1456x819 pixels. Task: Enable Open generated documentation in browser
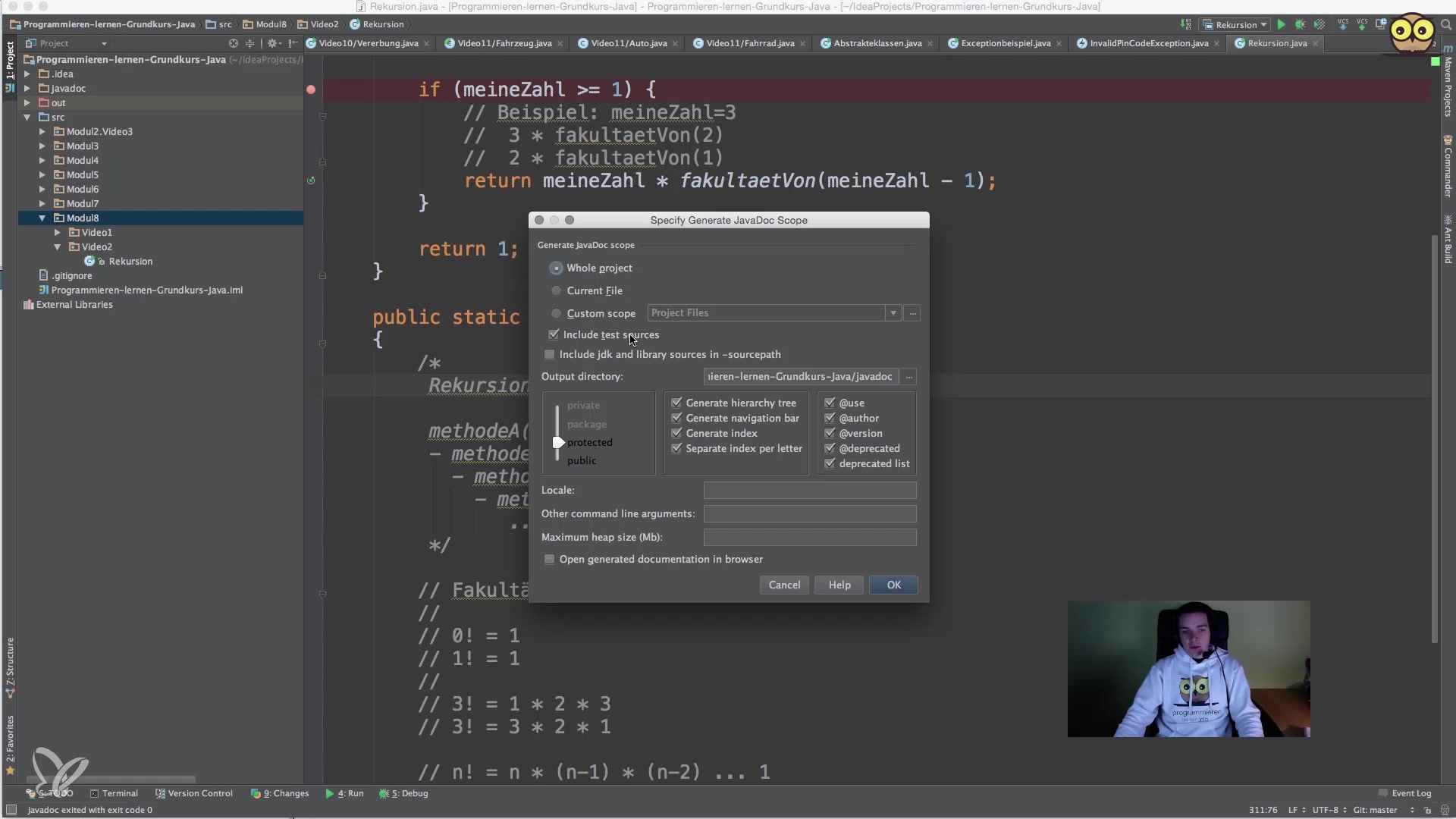[550, 560]
